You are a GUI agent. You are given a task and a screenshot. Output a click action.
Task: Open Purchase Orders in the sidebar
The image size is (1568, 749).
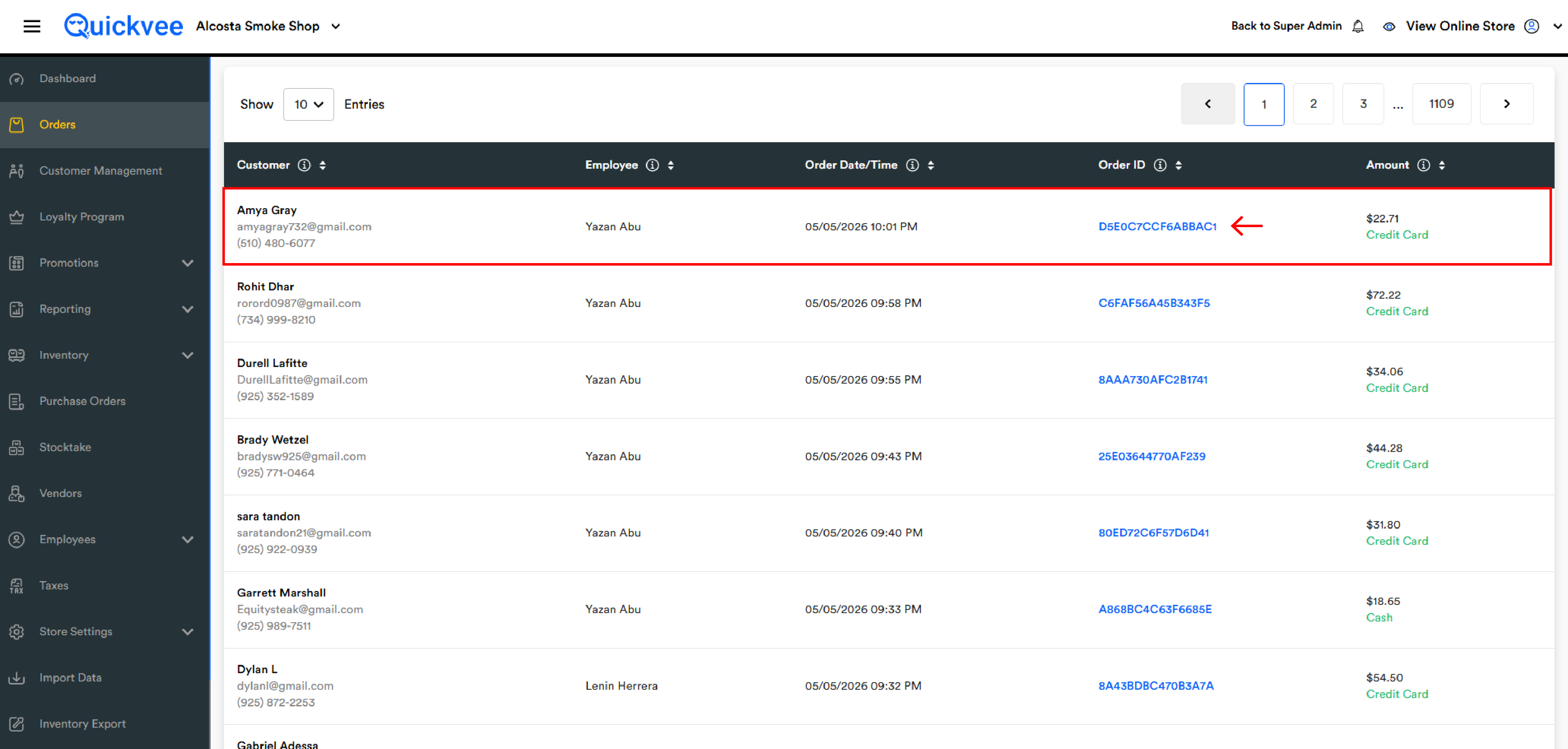tap(82, 402)
